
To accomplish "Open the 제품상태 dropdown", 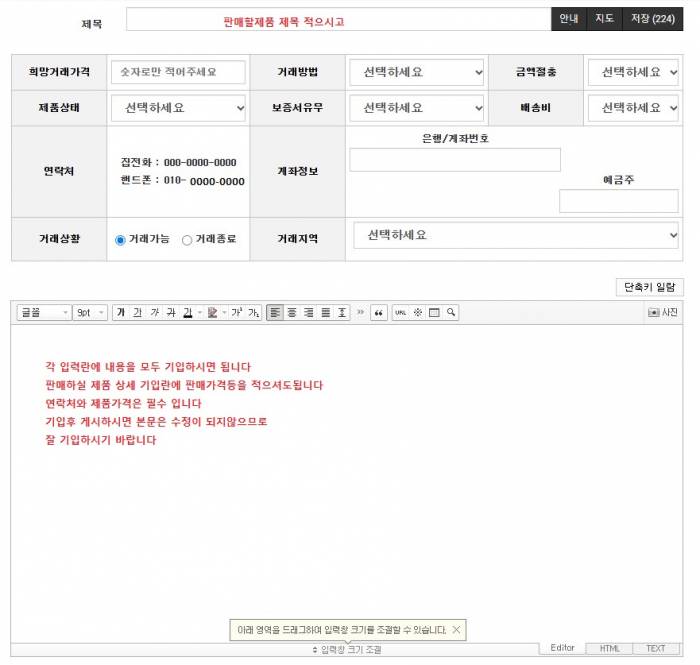I will (178, 108).
